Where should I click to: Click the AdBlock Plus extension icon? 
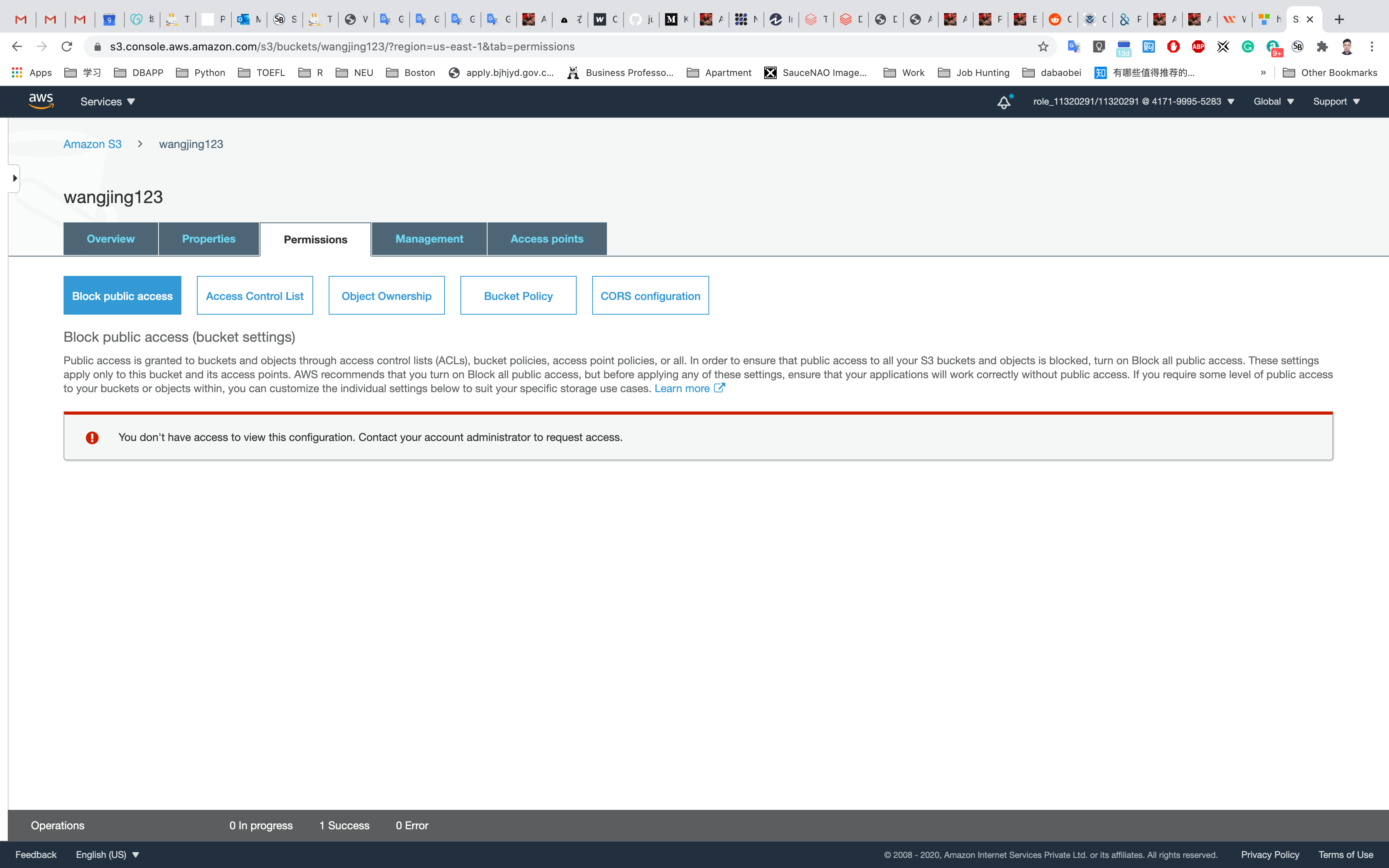pyautogui.click(x=1198, y=46)
